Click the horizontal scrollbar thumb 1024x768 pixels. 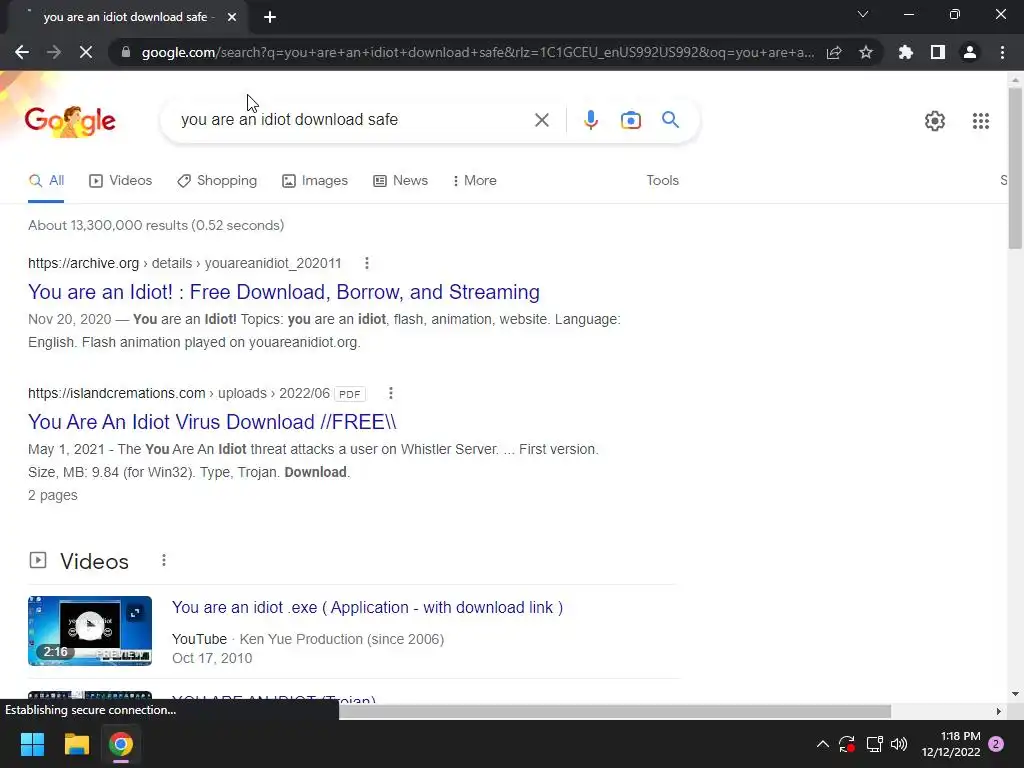[615, 711]
